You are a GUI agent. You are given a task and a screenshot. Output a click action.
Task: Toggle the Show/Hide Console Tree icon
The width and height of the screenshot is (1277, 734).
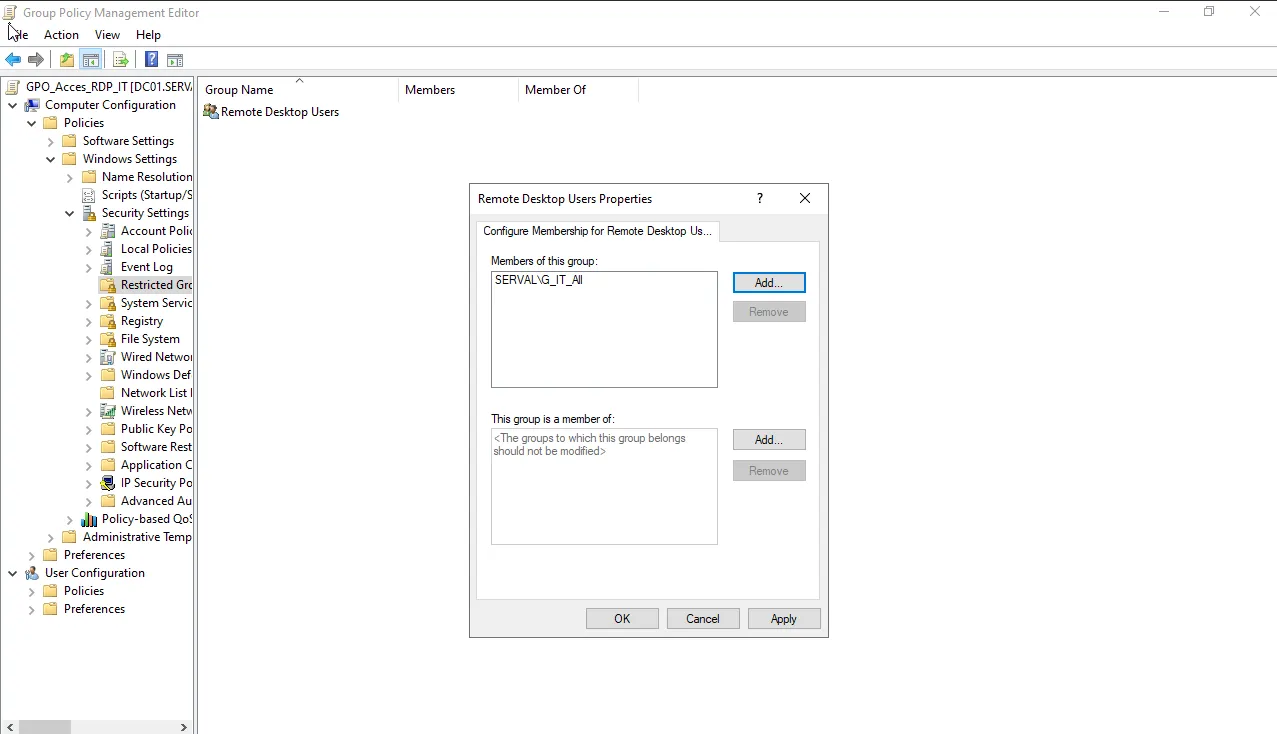pyautogui.click(x=91, y=60)
